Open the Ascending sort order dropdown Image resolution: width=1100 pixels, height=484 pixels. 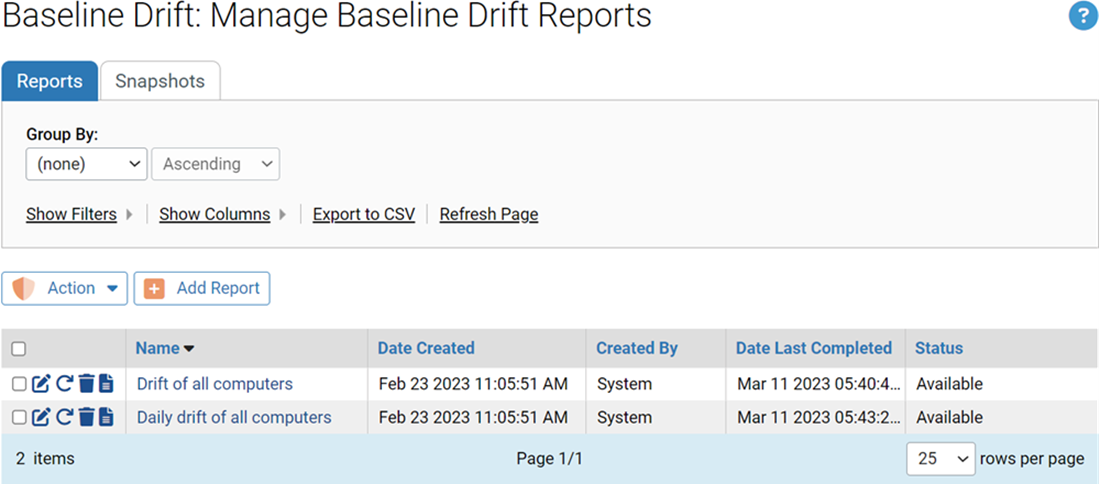[x=215, y=164]
